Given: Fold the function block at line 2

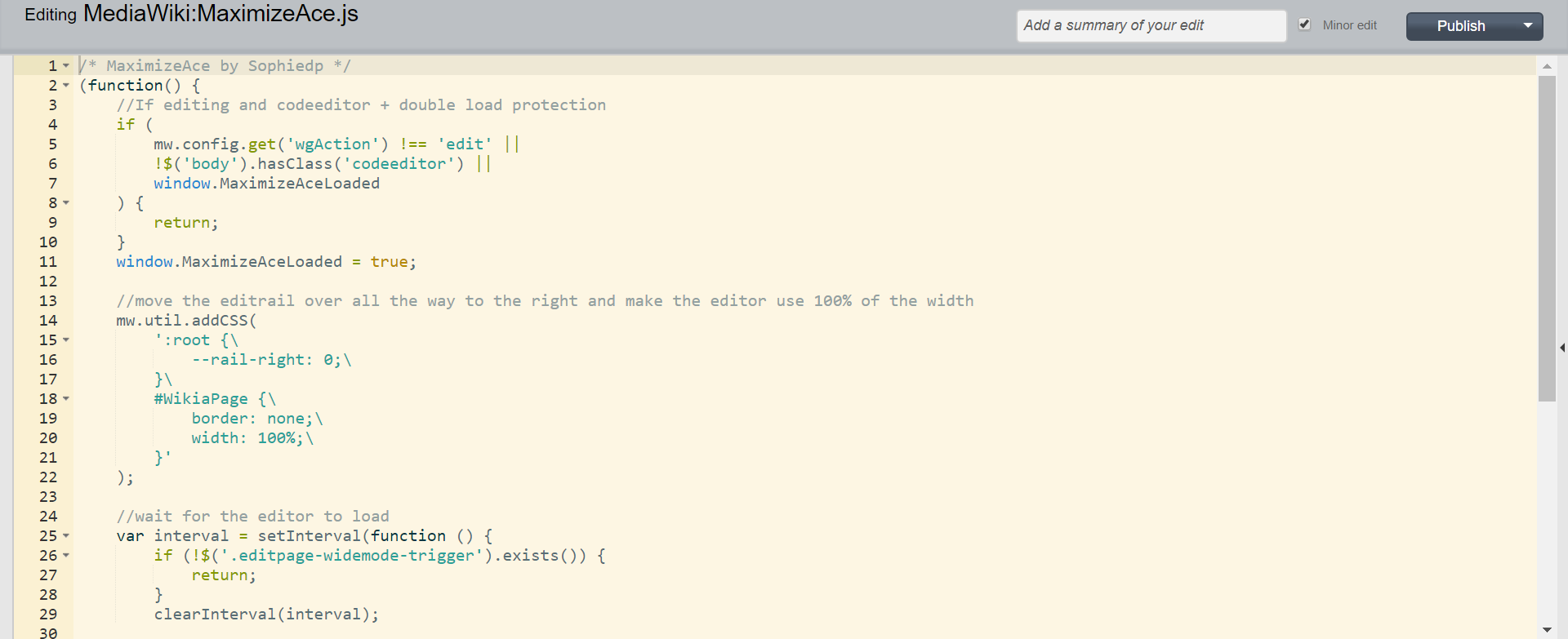Looking at the screenshot, I should coord(66,86).
